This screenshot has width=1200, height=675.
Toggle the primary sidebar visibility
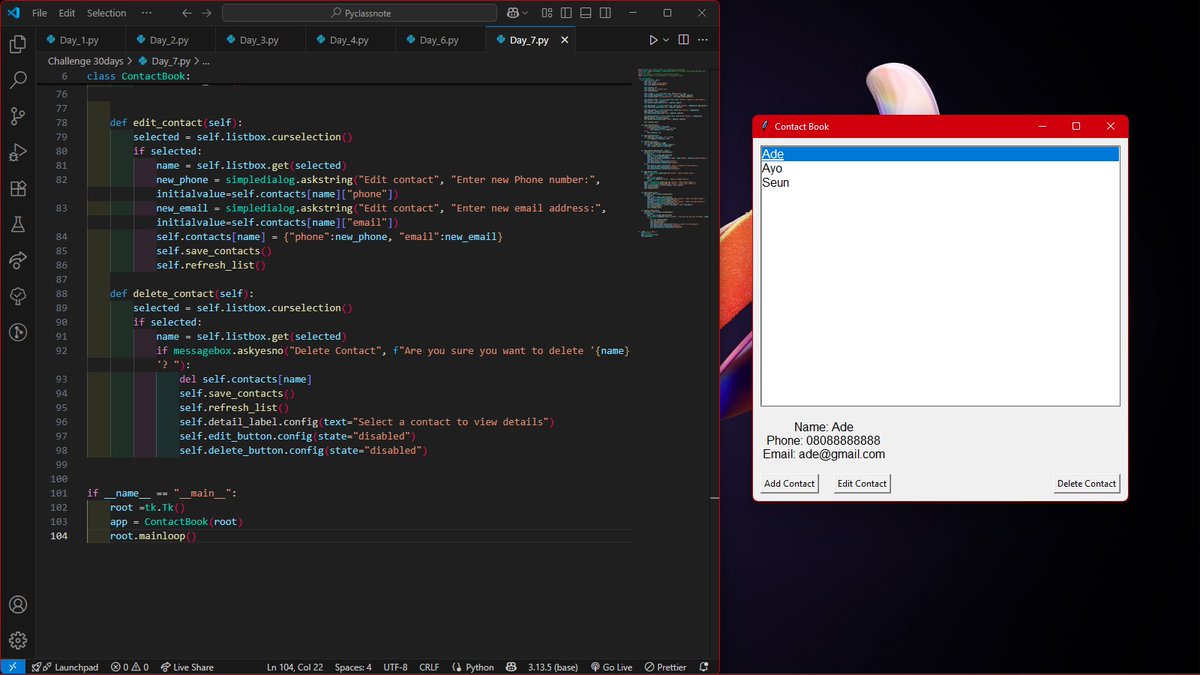[566, 12]
